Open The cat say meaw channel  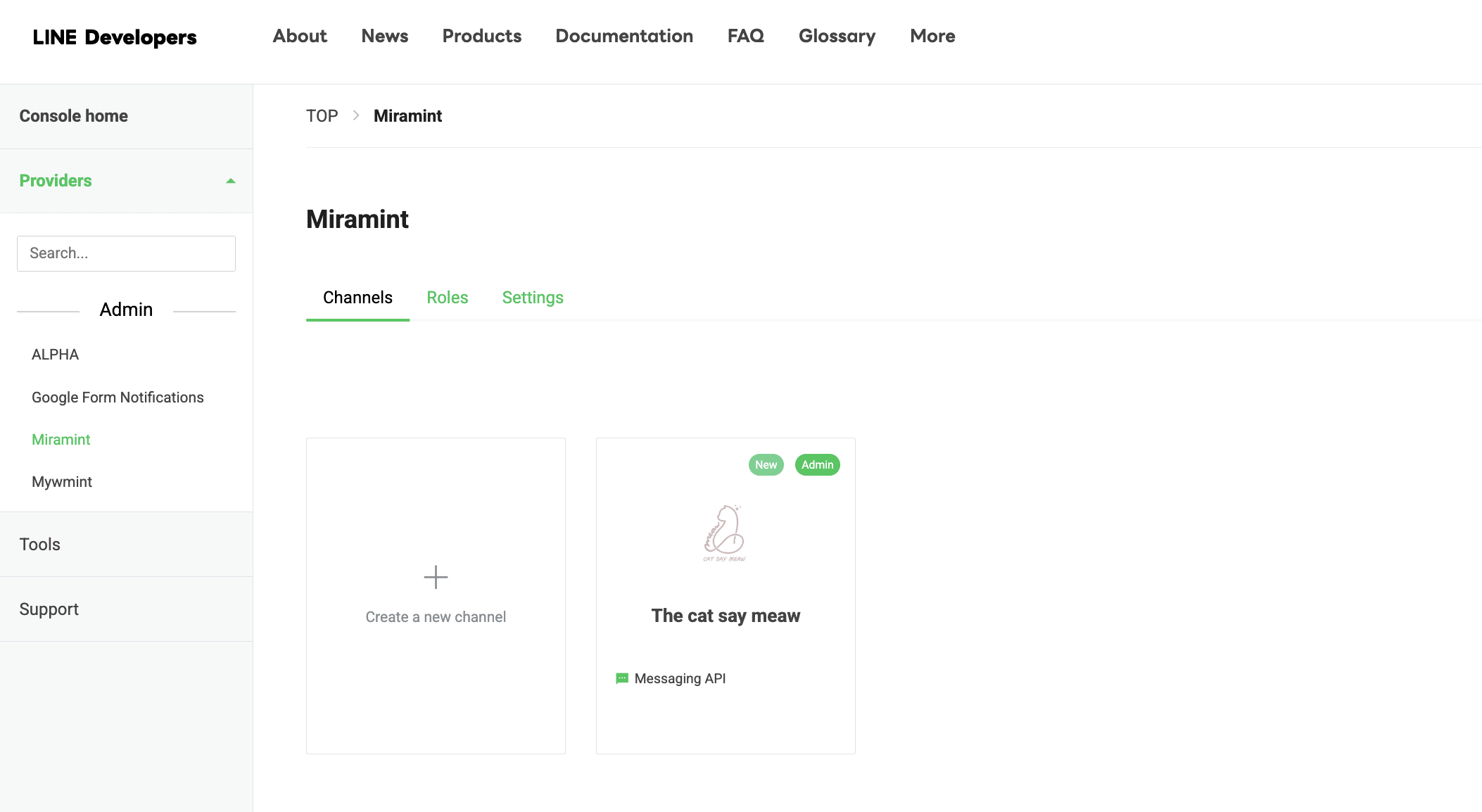tap(726, 616)
